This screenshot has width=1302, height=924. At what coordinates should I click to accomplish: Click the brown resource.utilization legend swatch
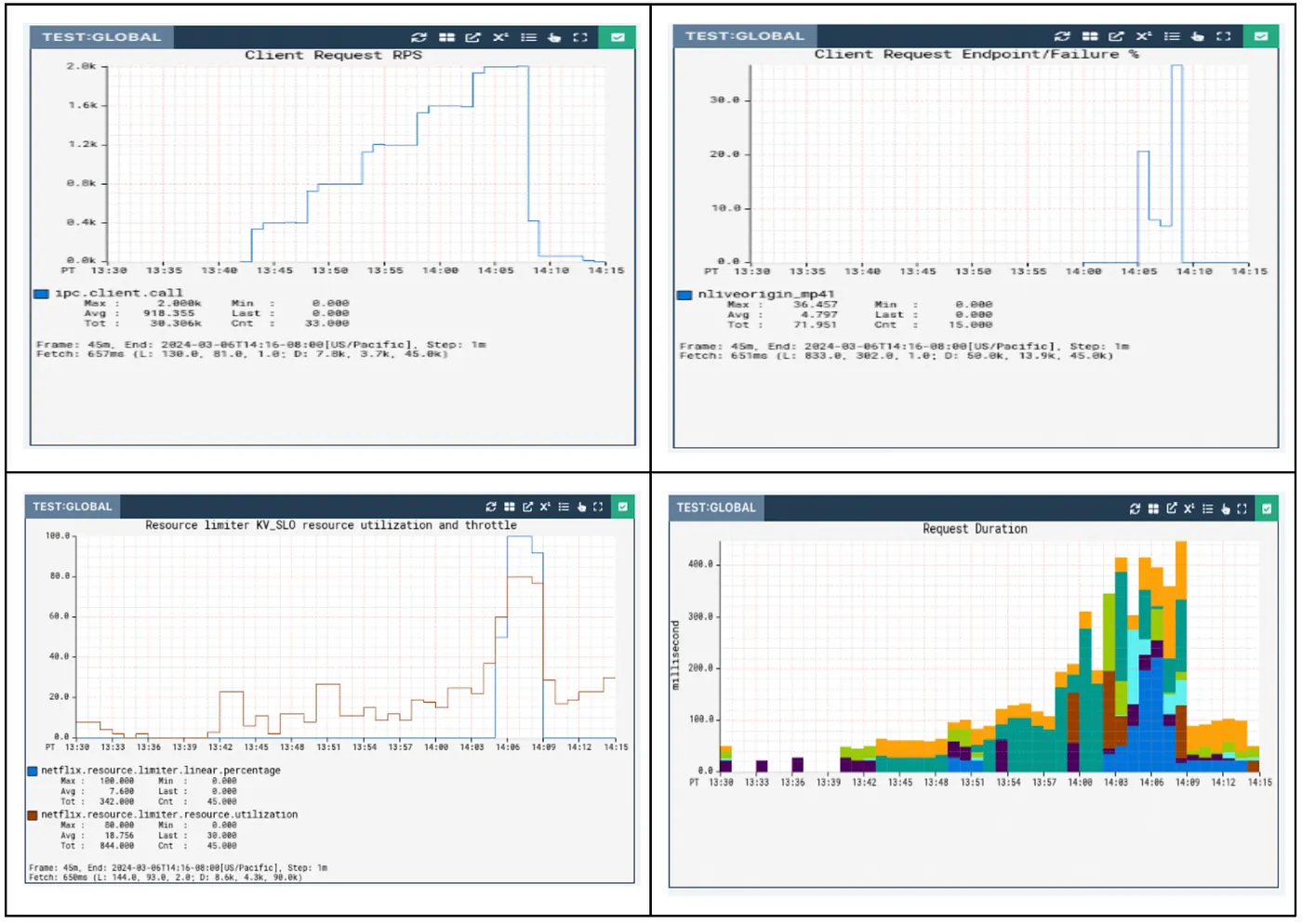coord(33,815)
